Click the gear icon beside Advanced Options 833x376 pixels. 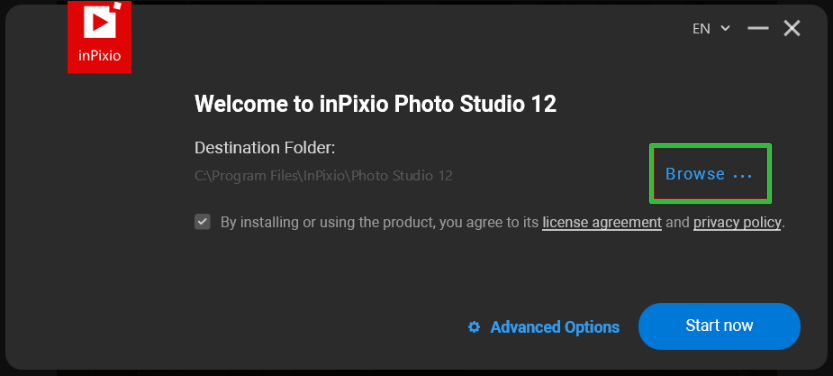tap(474, 327)
